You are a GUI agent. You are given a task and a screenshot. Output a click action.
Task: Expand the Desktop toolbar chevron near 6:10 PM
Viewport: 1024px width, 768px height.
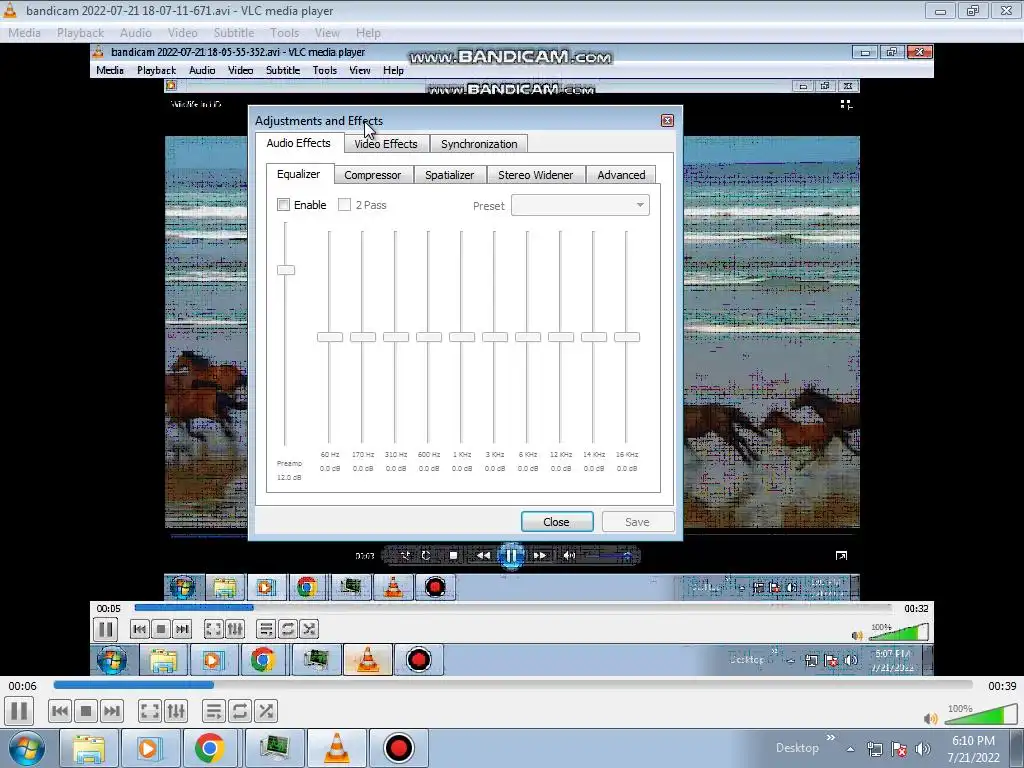[831, 738]
